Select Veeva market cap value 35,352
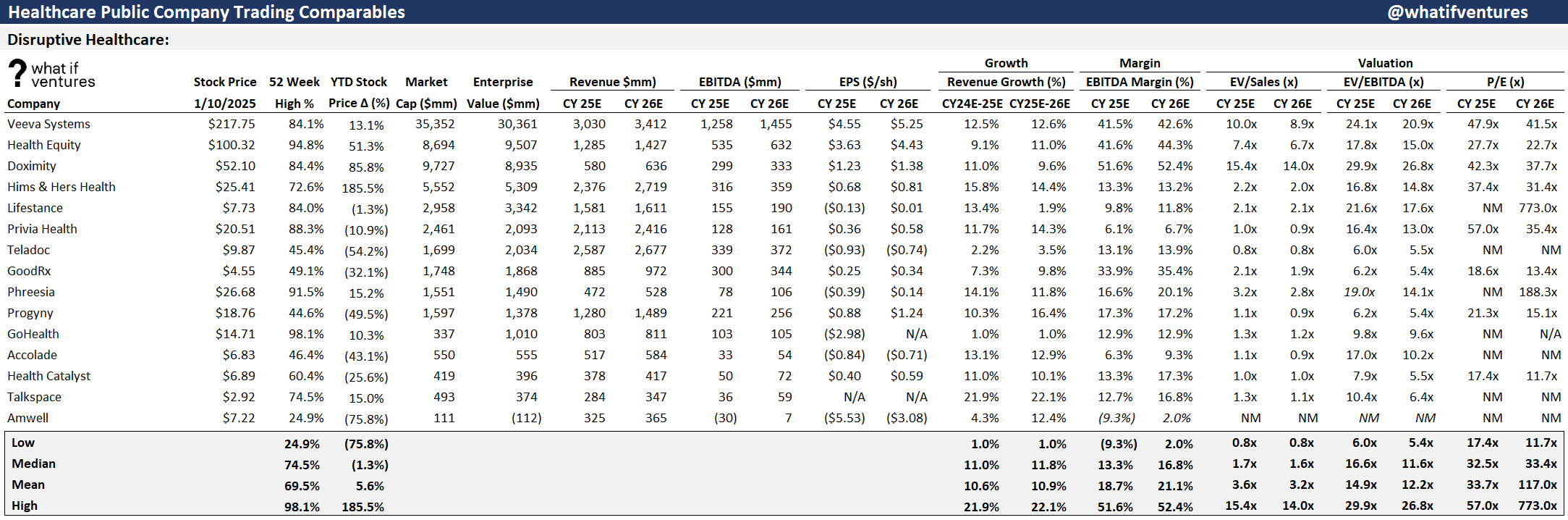 [x=435, y=124]
